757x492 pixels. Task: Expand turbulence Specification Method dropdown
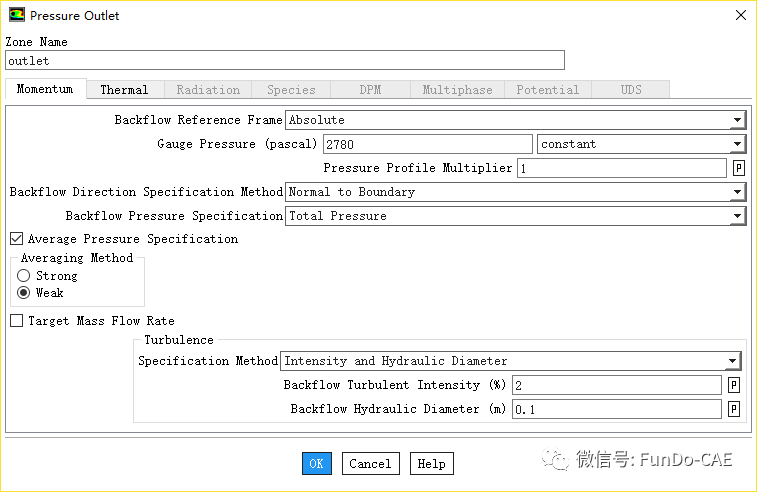(x=732, y=361)
